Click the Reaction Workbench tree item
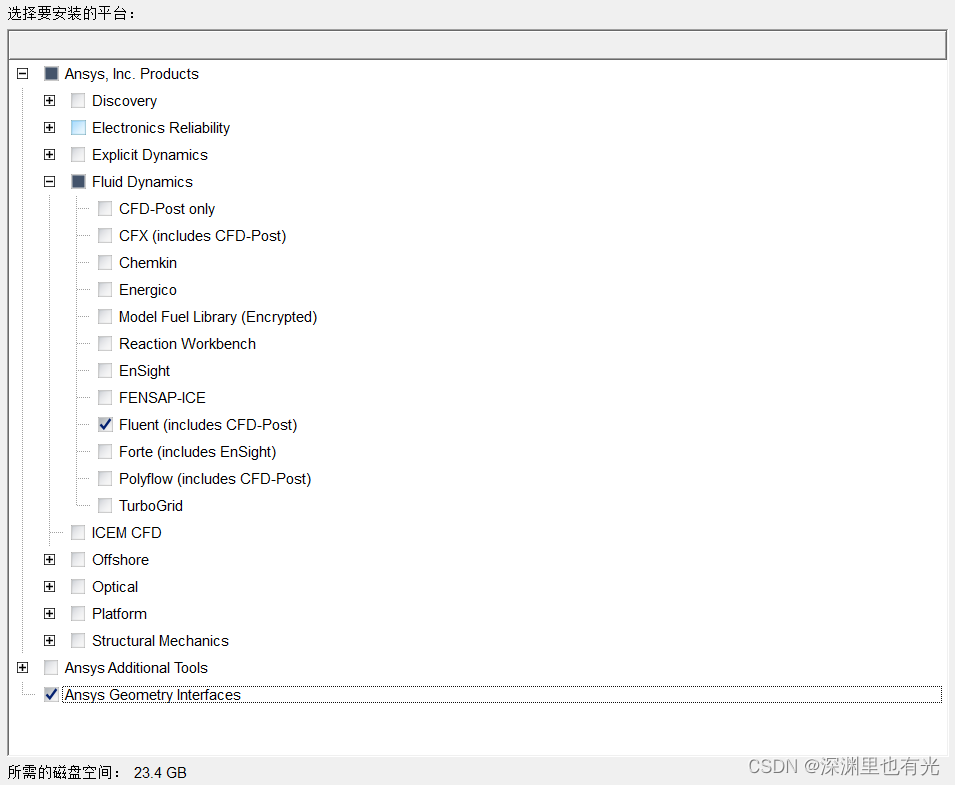The height and width of the screenshot is (785, 955). pyautogui.click(x=187, y=344)
